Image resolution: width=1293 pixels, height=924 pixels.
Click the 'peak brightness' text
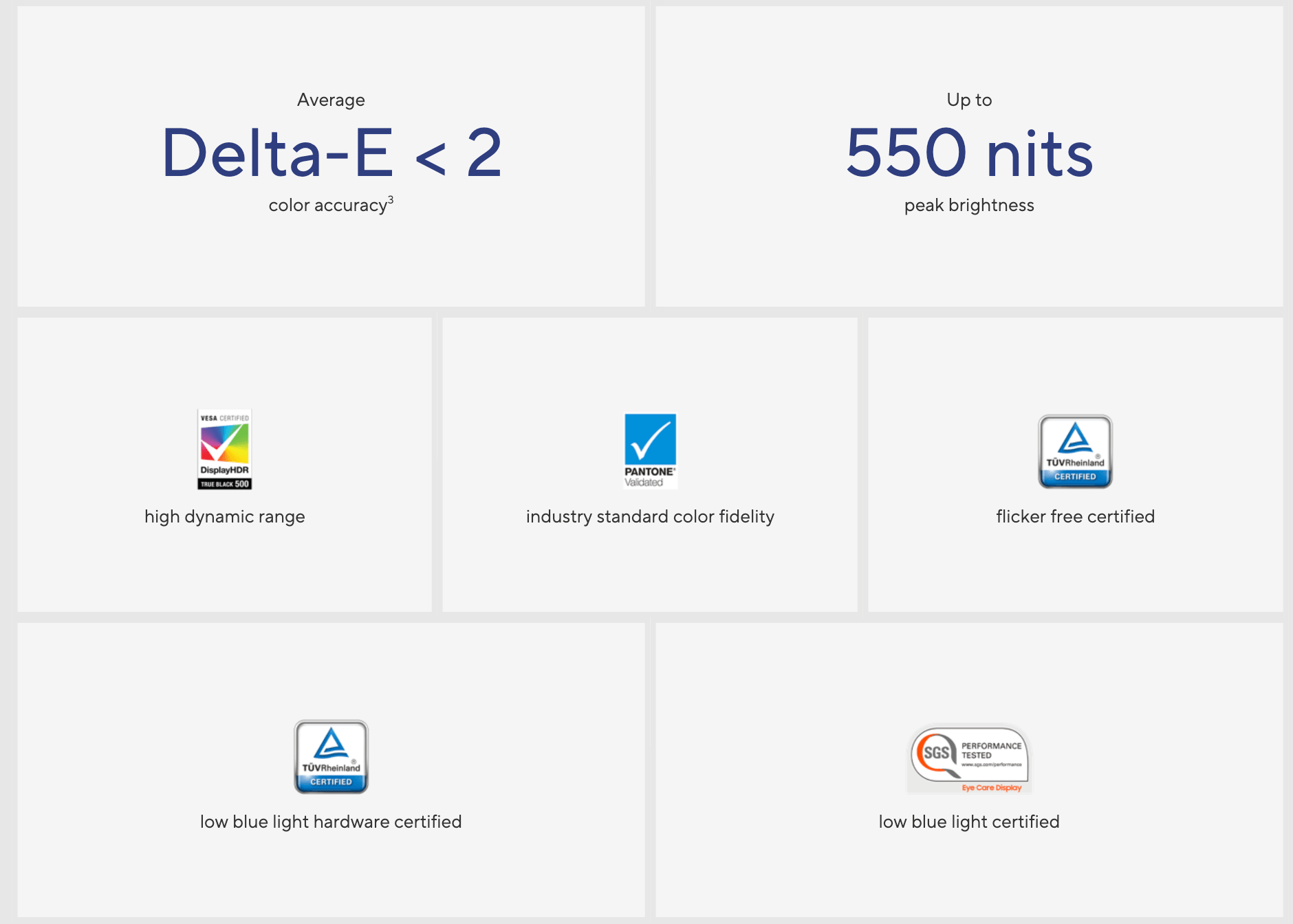coord(969,205)
